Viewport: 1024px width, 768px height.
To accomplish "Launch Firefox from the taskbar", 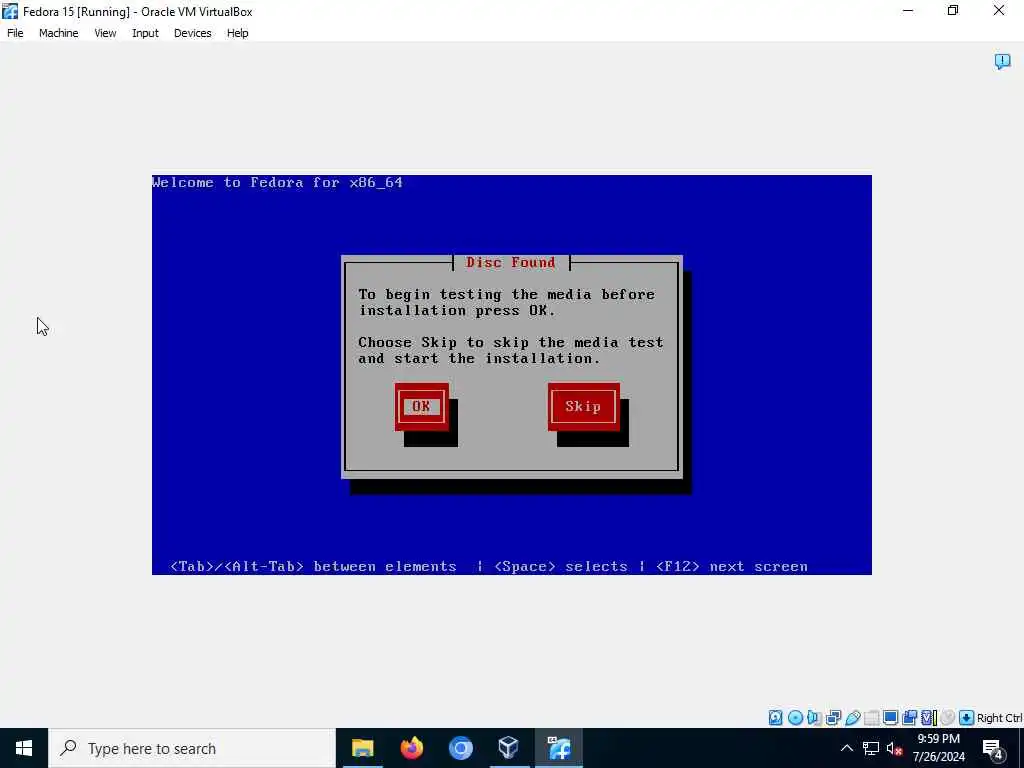I will 411,748.
